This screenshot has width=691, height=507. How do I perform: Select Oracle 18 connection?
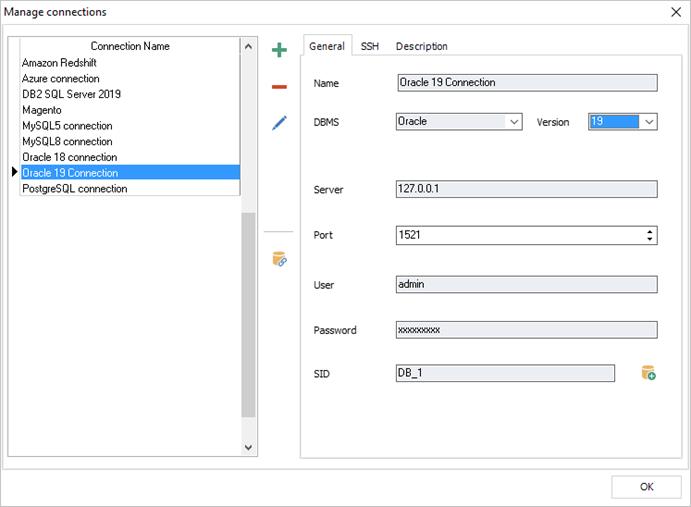pyautogui.click(x=130, y=157)
